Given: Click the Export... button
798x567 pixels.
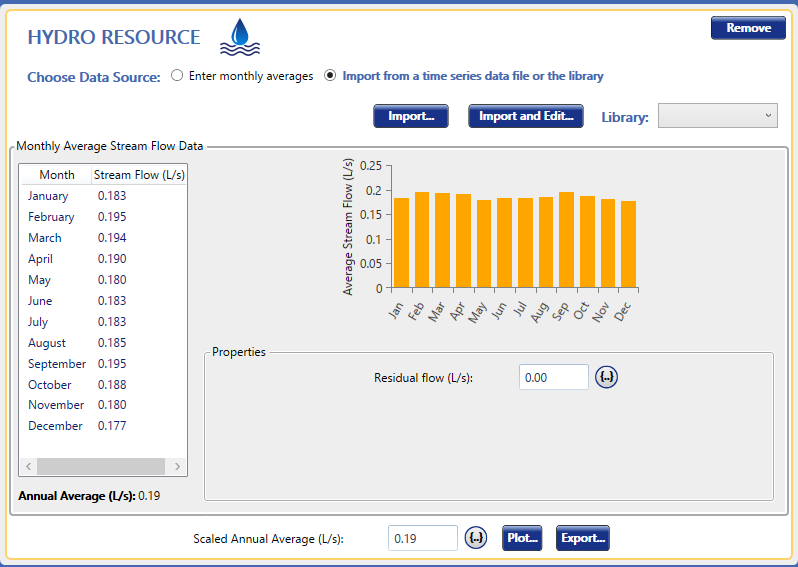Looking at the screenshot, I should (x=582, y=538).
